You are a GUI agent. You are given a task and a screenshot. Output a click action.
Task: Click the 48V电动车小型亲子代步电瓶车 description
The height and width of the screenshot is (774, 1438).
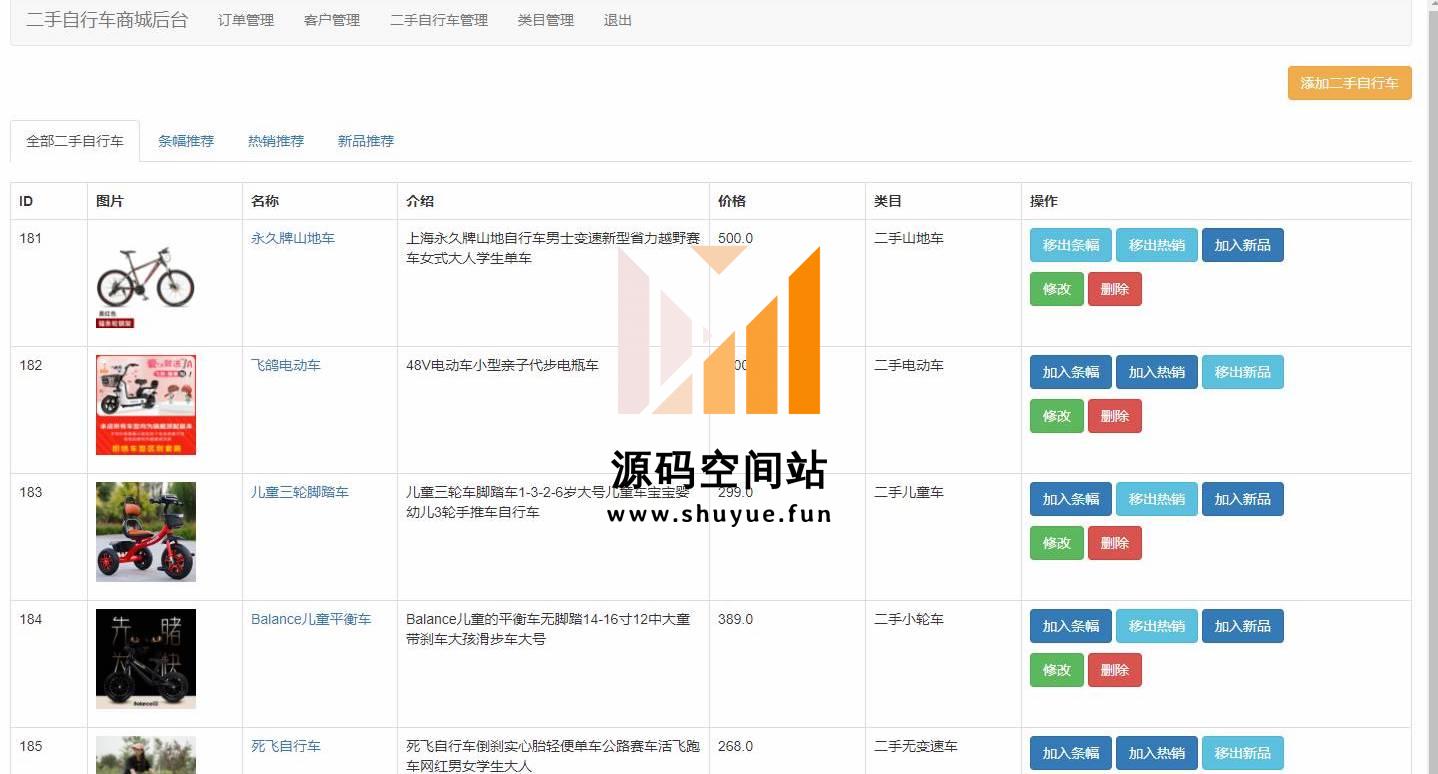[x=502, y=365]
